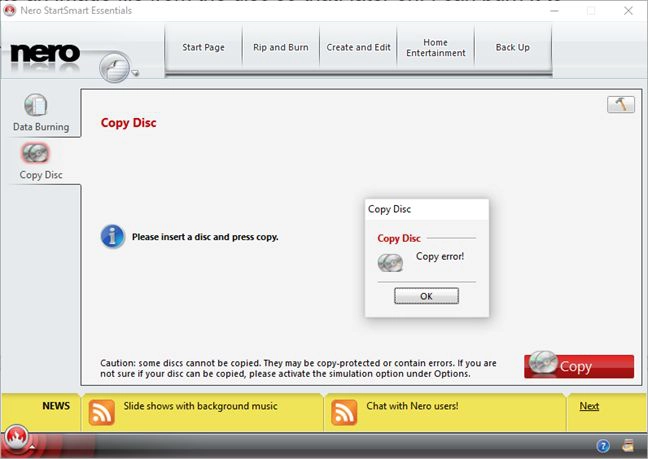The image size is (648, 459).
Task: Click the NEWS label in the yellow bar
Action: 56,406
